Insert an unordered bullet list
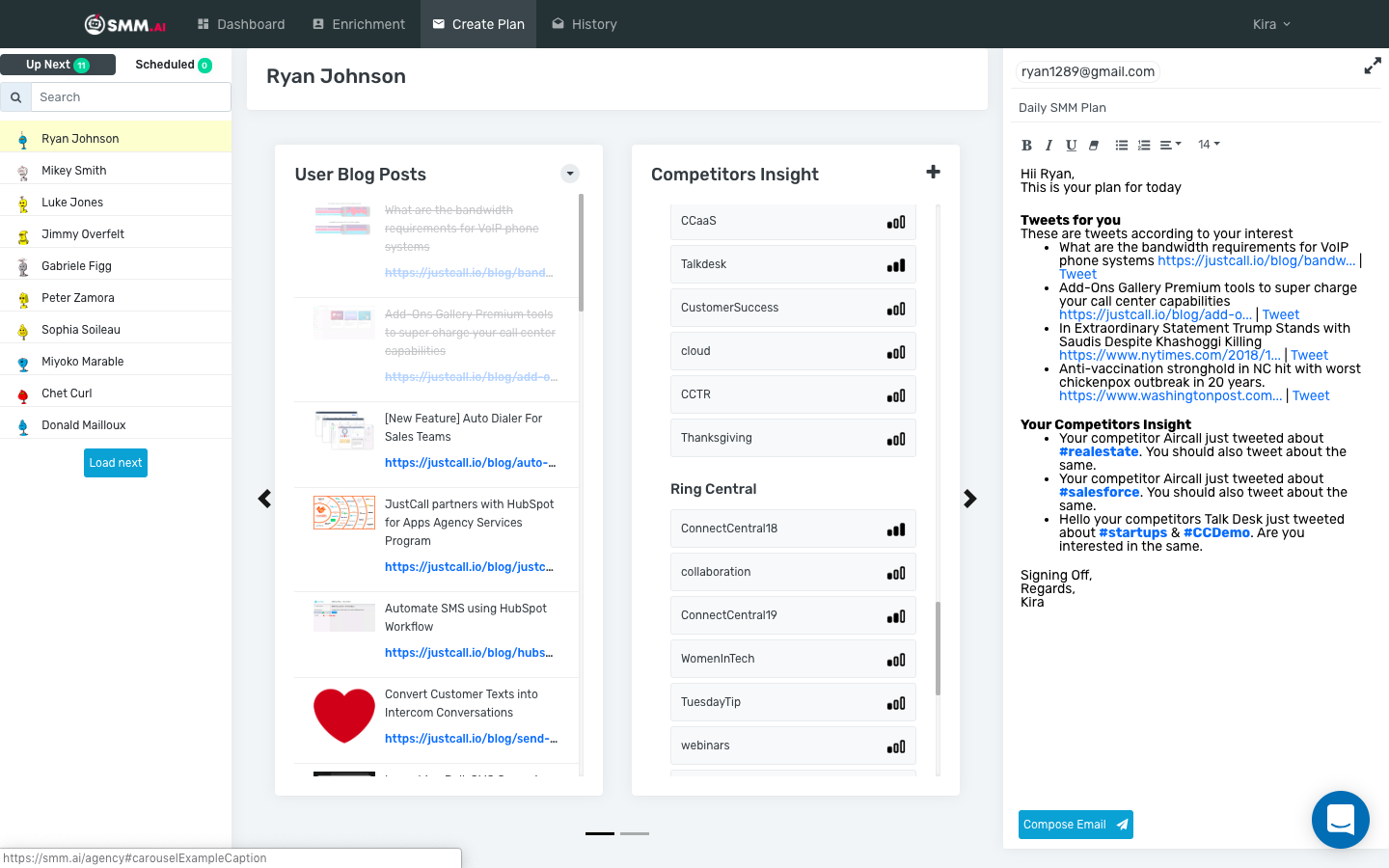1389x868 pixels. (x=1122, y=145)
